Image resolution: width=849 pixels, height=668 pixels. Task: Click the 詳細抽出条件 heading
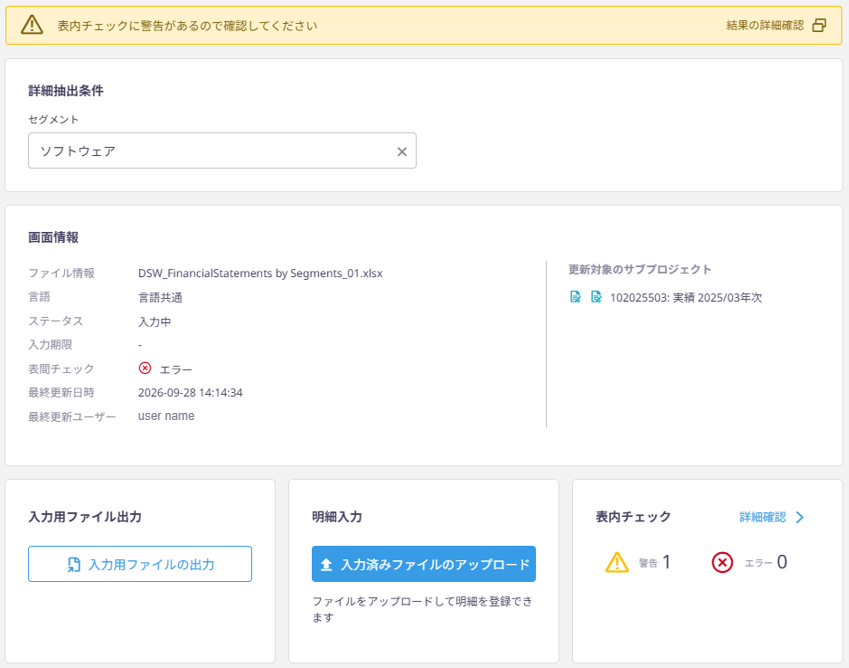(x=66, y=90)
